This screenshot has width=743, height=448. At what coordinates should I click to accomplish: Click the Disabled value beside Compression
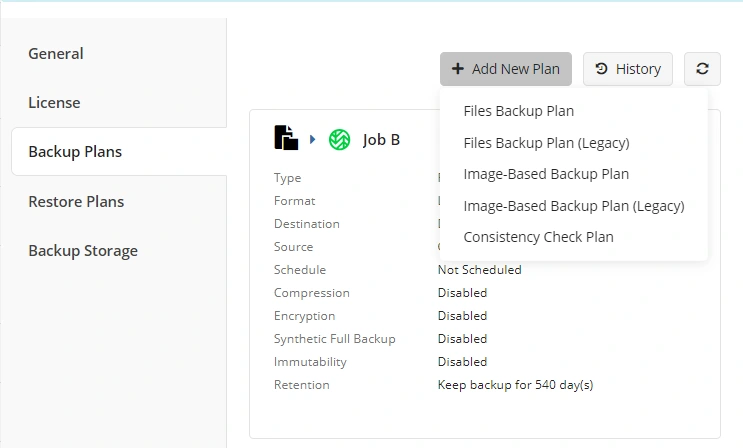click(462, 293)
